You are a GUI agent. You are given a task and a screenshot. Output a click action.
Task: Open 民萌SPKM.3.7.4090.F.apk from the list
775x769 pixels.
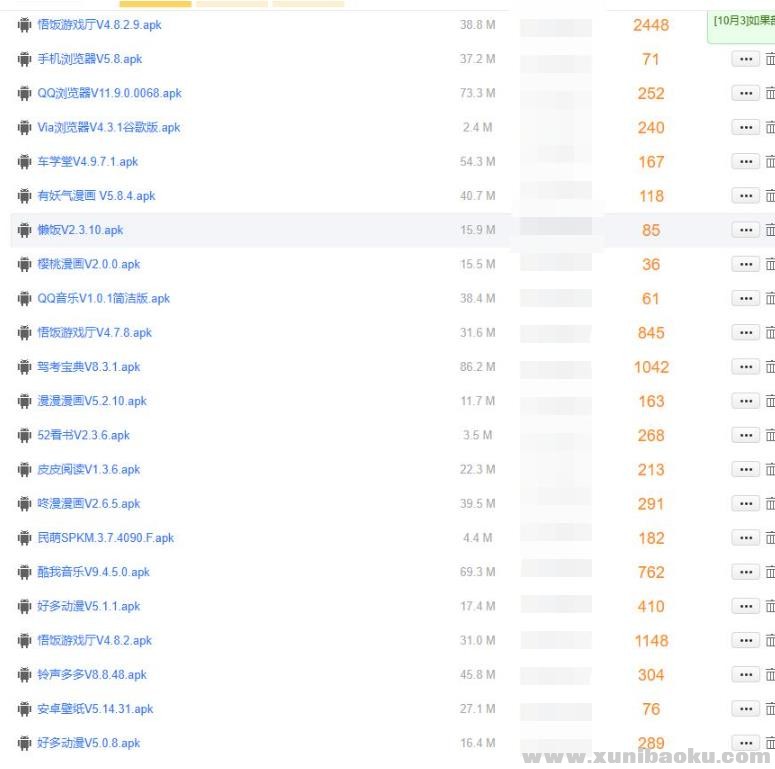[x=105, y=538]
